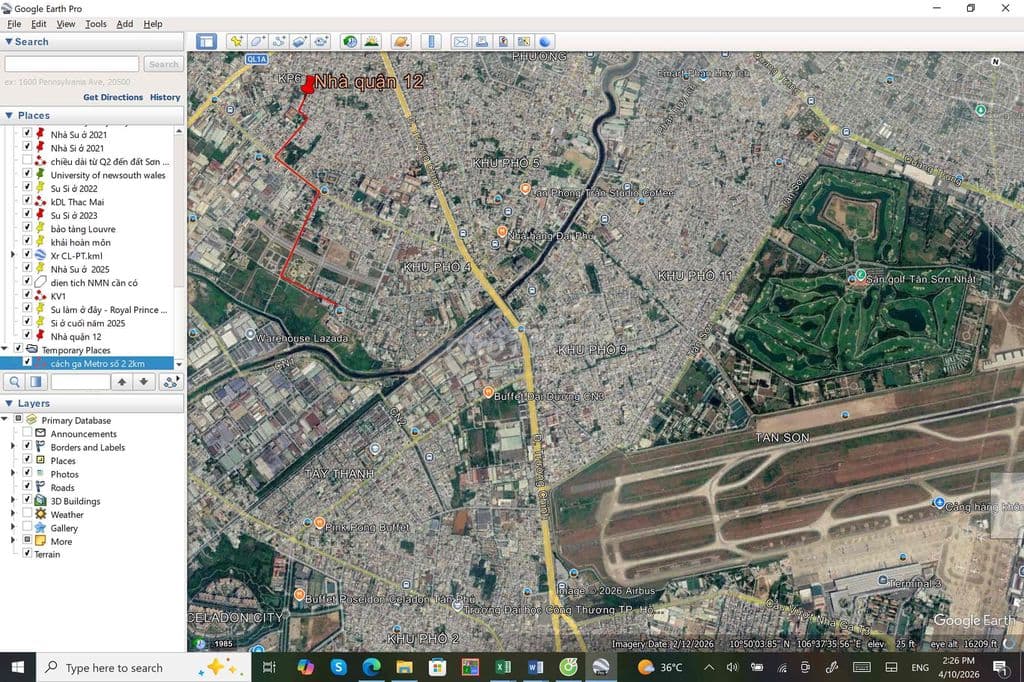
Task: Uncheck the 'Nhà quận 12' place checkbox
Action: coord(27,337)
